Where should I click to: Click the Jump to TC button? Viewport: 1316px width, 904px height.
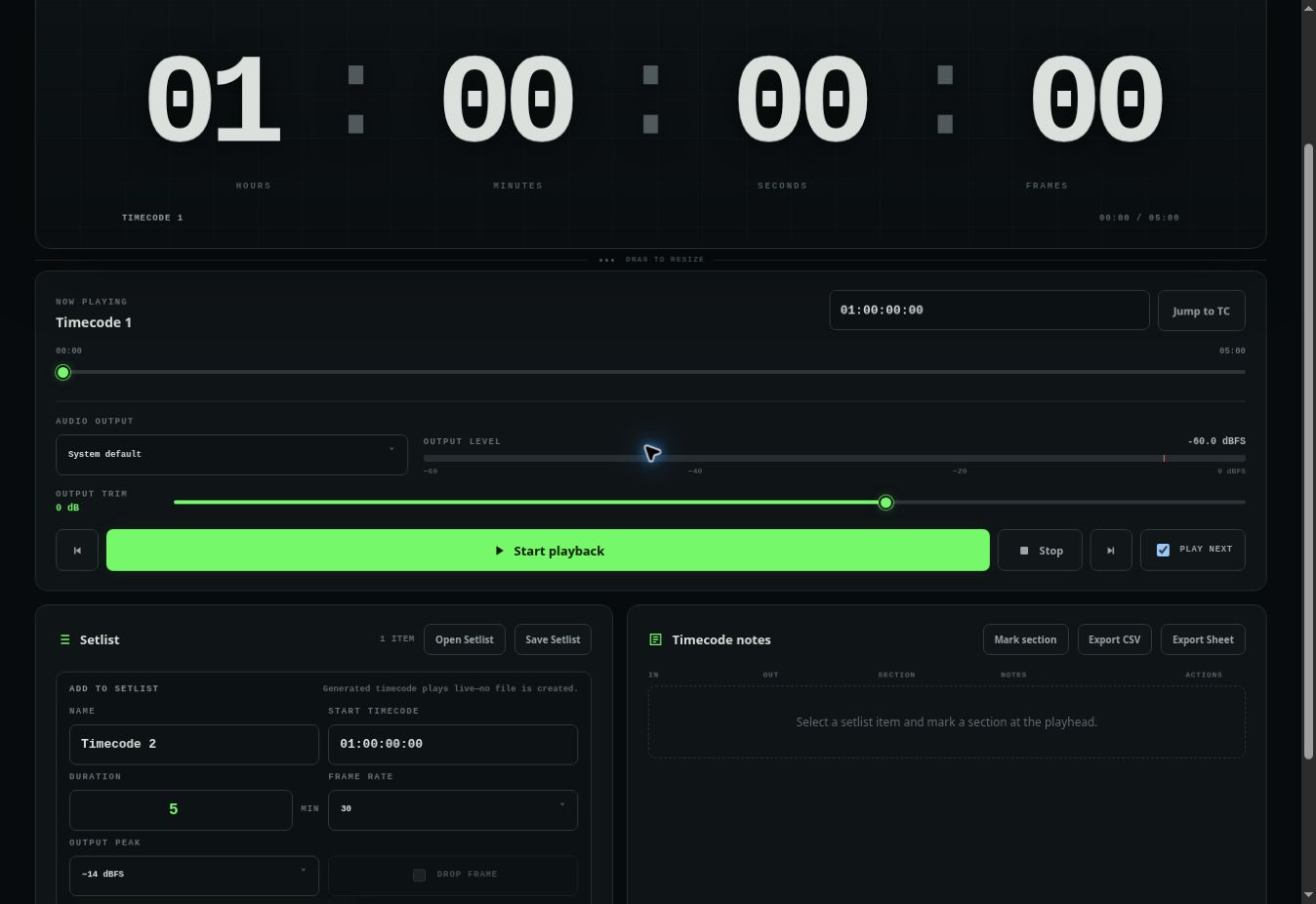1201,310
